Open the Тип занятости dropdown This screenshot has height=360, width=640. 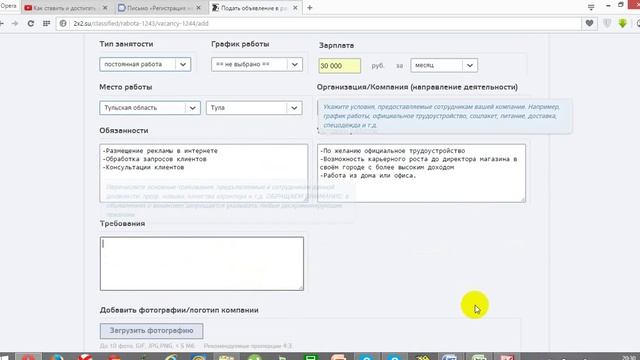coord(145,64)
